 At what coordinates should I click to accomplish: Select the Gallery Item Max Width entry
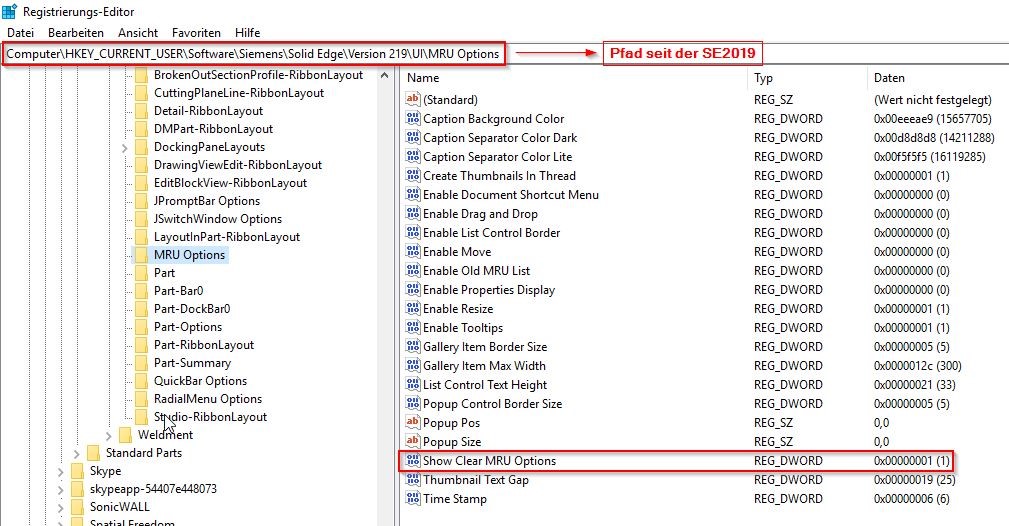484,366
